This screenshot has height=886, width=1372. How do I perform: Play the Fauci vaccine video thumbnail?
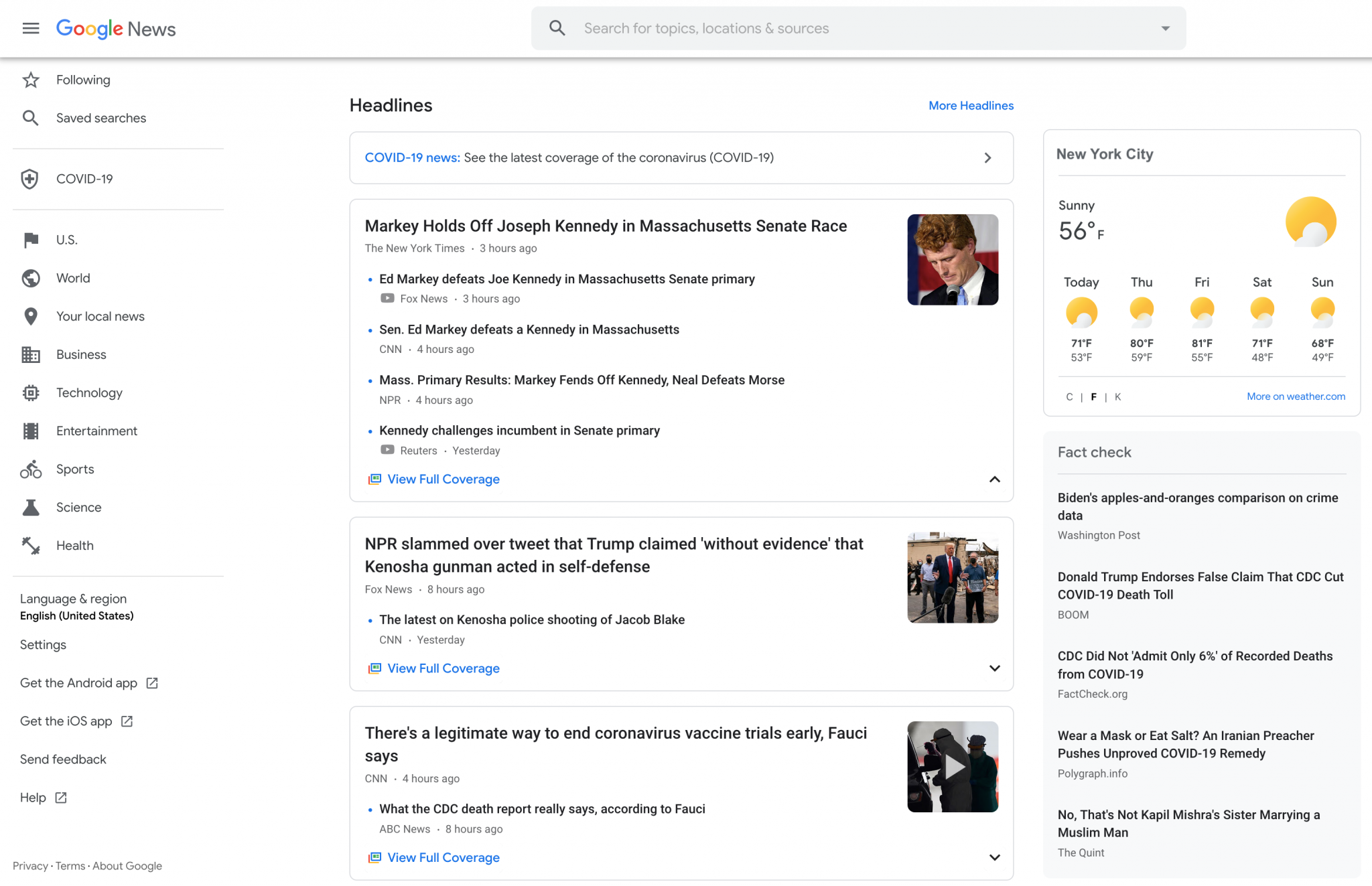[953, 766]
